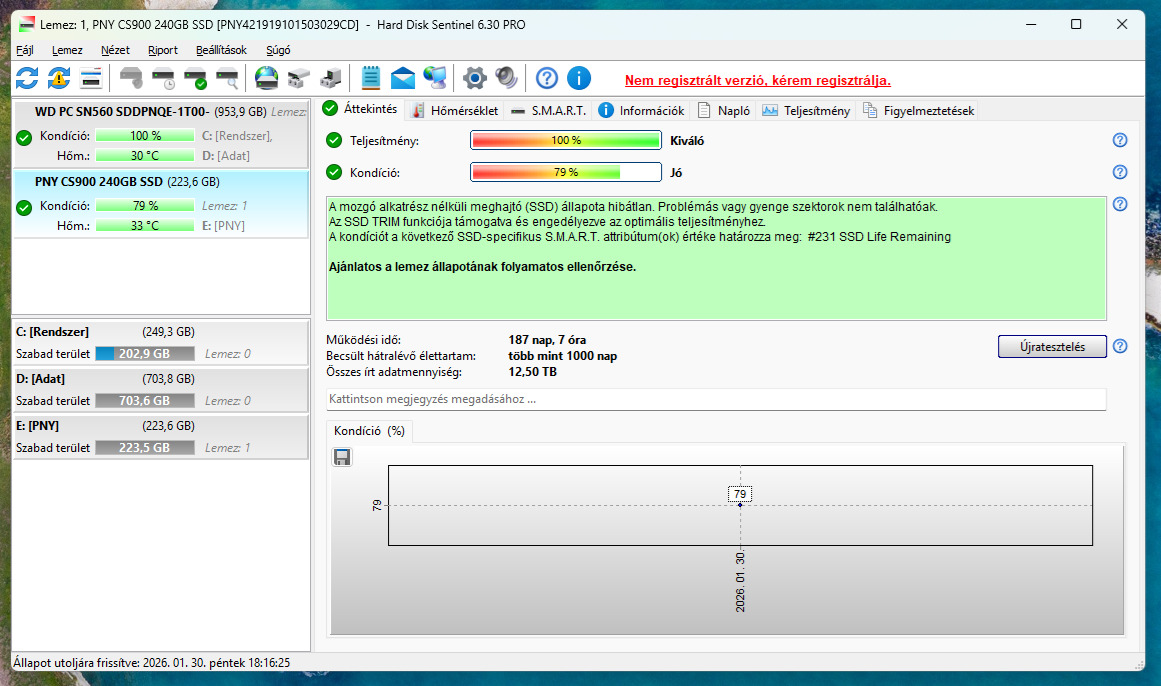Select the WD PC SN560 disk entry
The image size is (1161, 686).
point(161,133)
